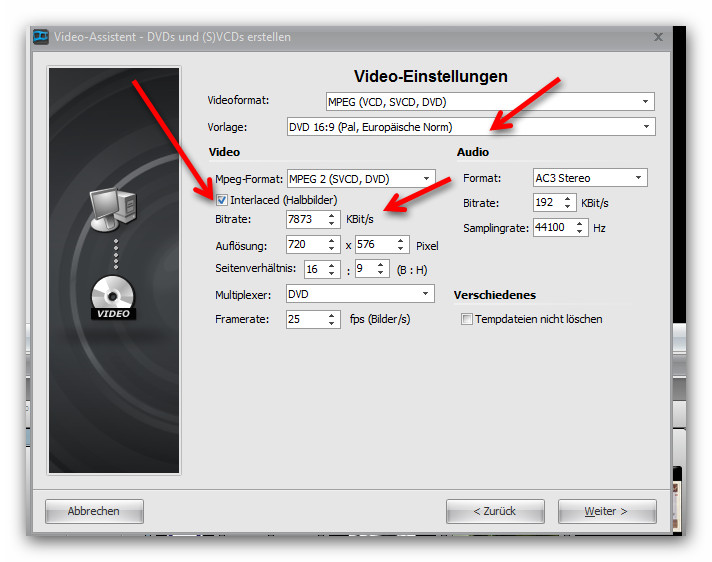Increase video Bitrate with up arrow
This screenshot has height=562, width=712.
click(331, 215)
